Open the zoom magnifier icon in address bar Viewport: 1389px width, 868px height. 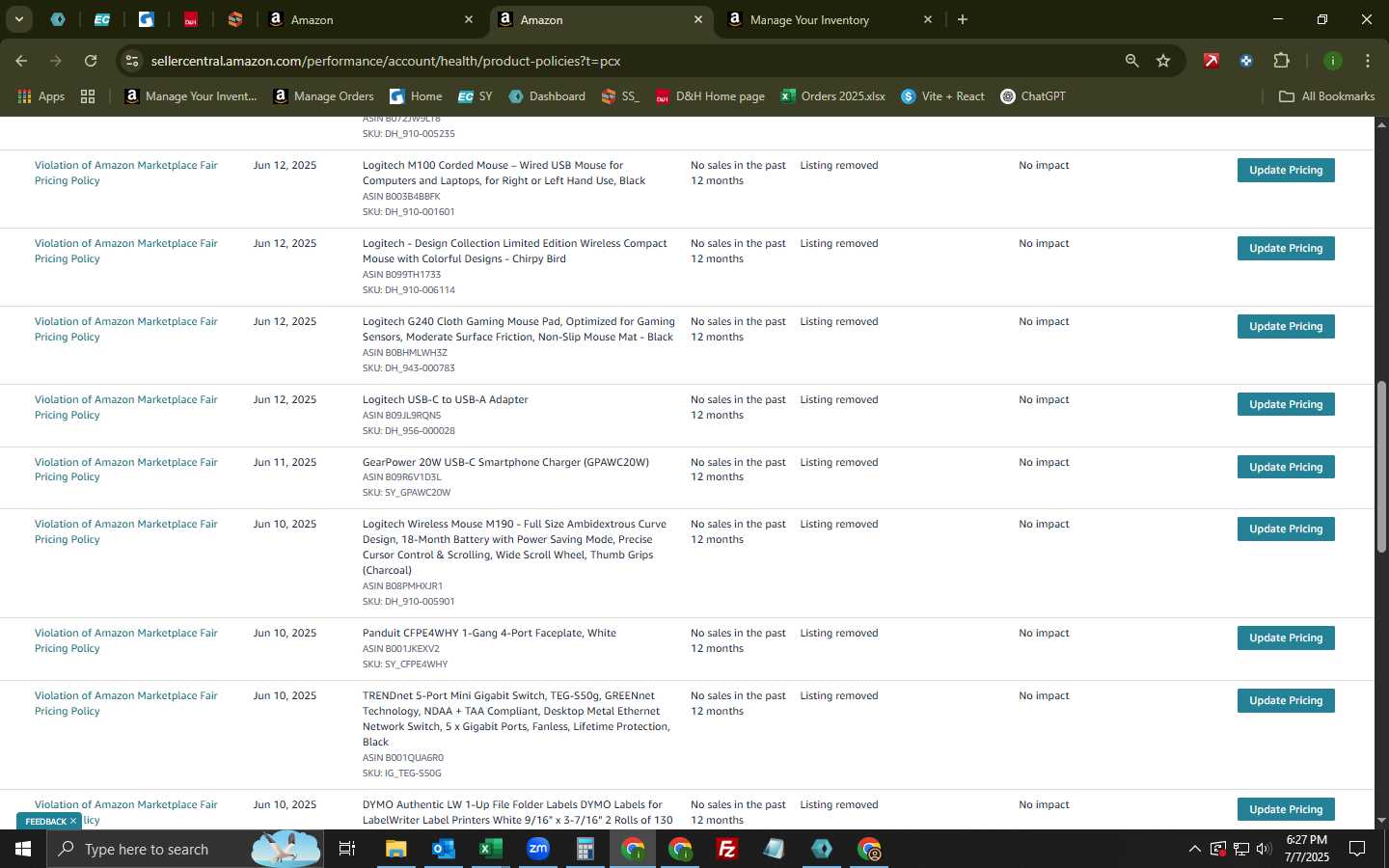(x=1131, y=61)
